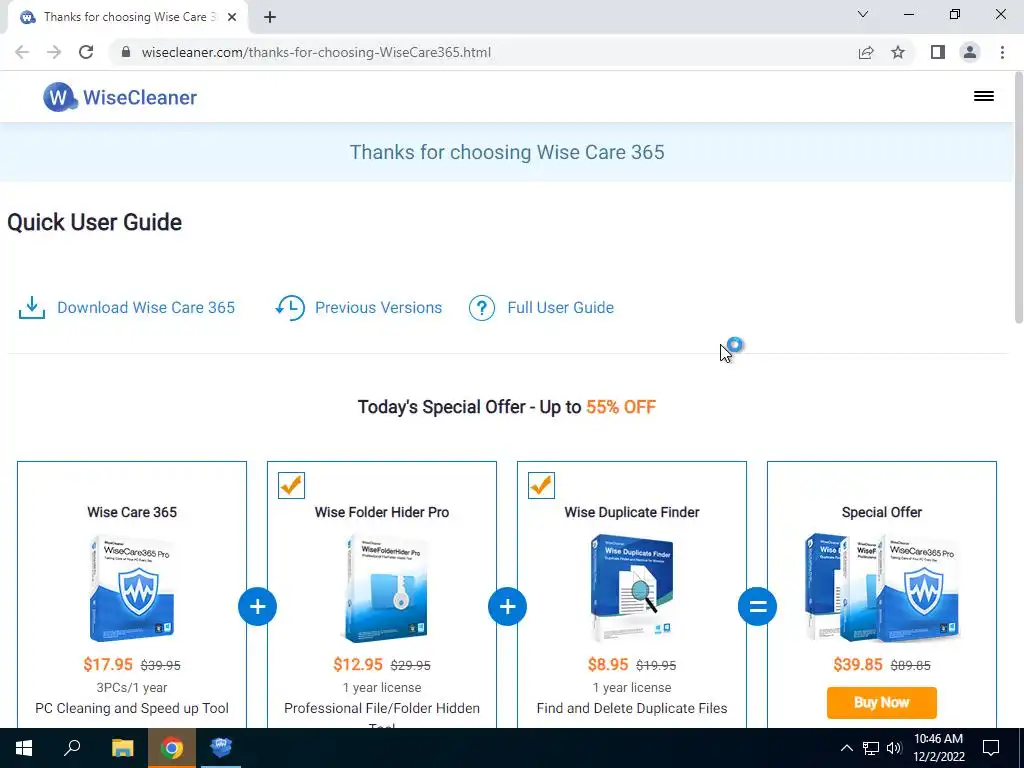Click the Wise Duplicate Finder box image
1024x768 pixels.
(x=632, y=587)
